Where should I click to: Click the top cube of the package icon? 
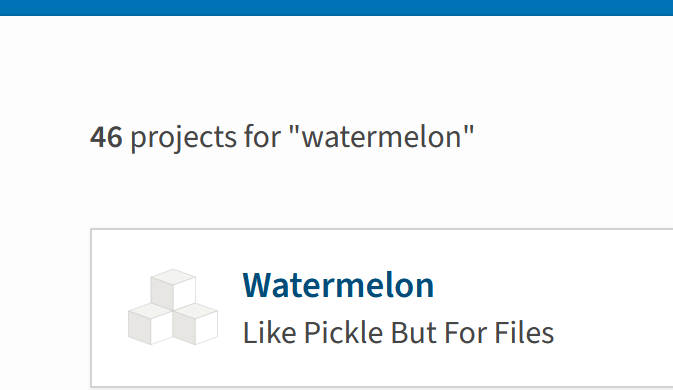(x=173, y=288)
